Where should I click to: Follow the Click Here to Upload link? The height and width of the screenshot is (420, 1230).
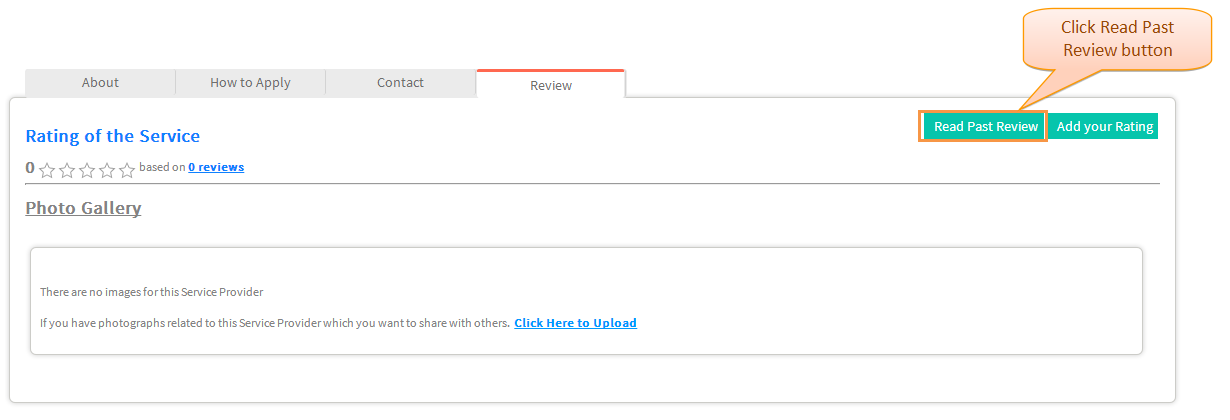575,323
